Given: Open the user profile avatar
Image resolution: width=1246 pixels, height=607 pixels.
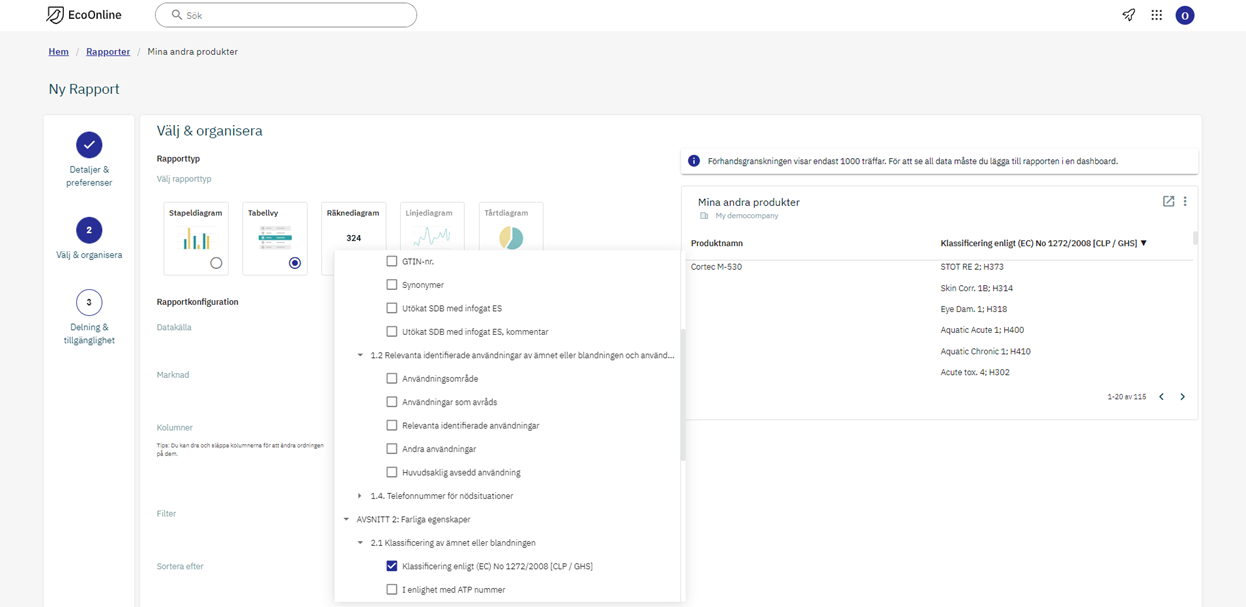Looking at the screenshot, I should (x=1185, y=15).
